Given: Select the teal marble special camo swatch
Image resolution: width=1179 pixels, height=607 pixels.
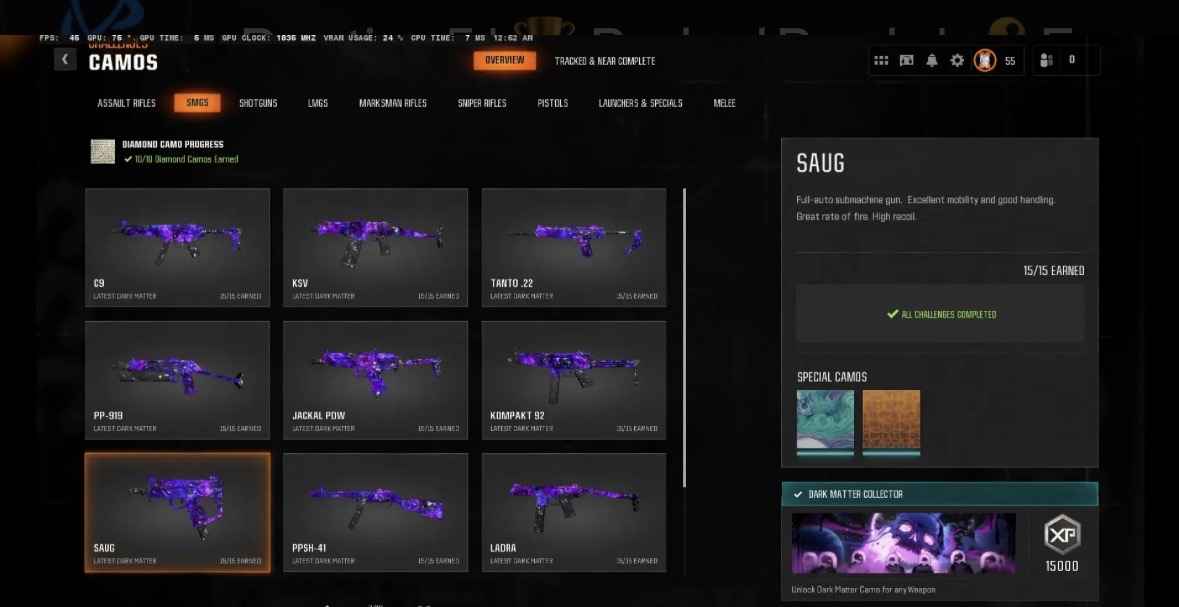Looking at the screenshot, I should (x=825, y=420).
